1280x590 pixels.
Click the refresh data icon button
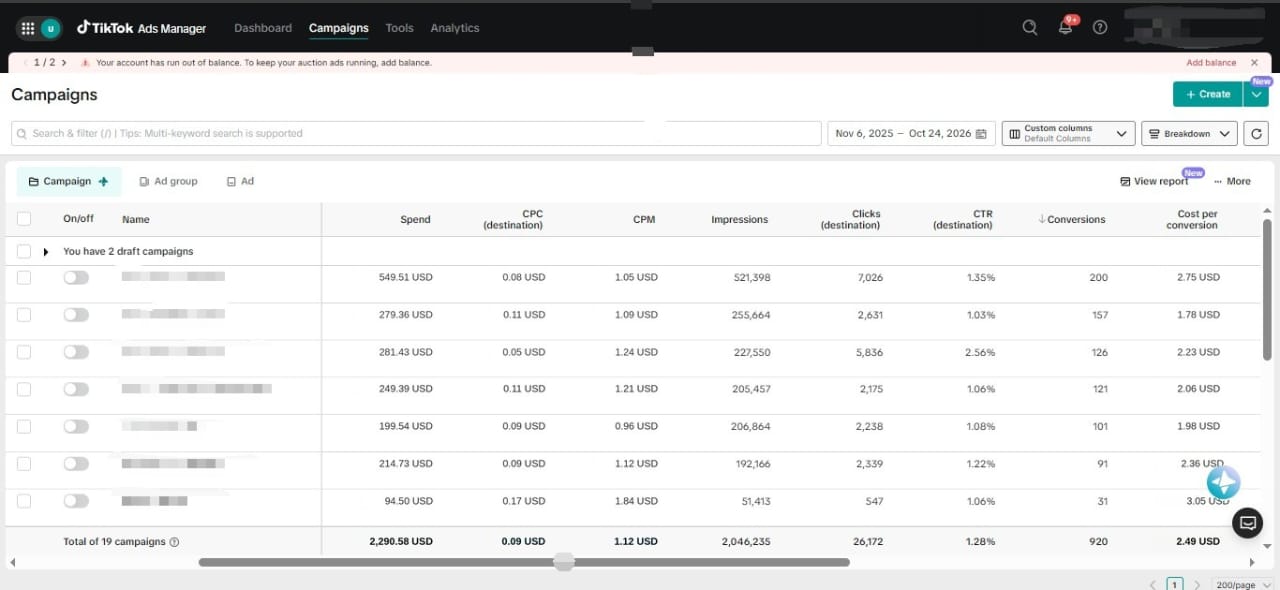[1256, 133]
